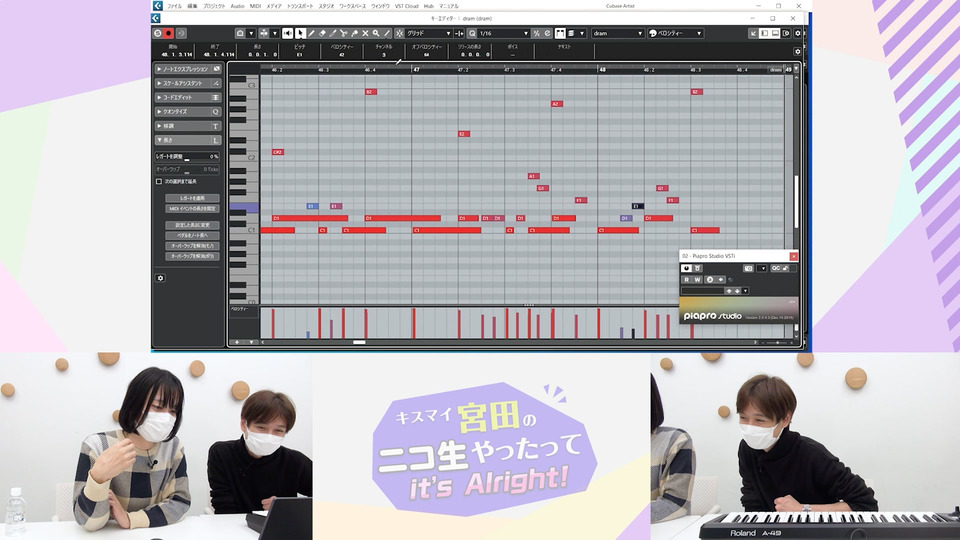Select the Mute X tool
960x540 pixels.
point(366,33)
